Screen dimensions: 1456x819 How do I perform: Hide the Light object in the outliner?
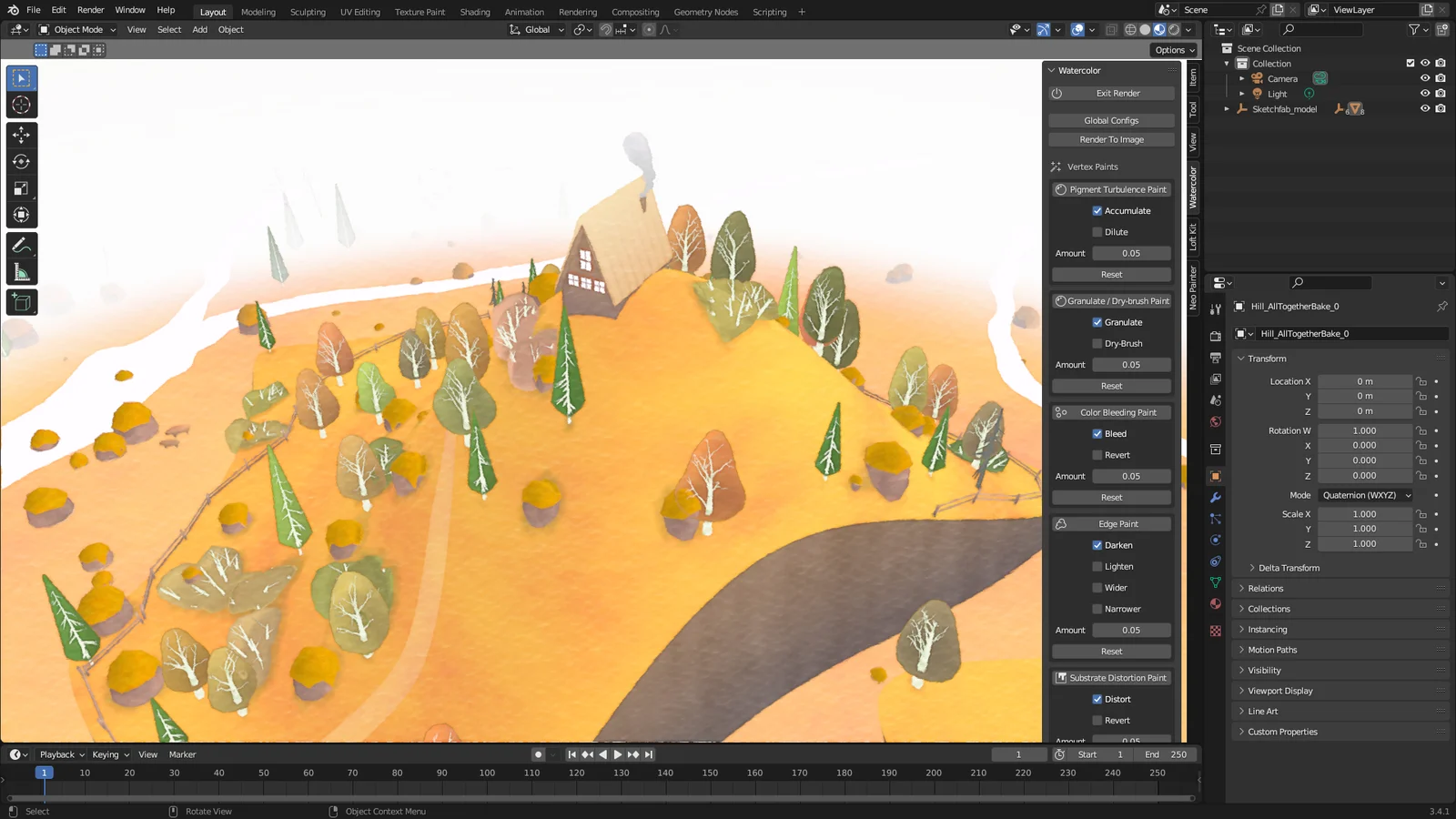pos(1425,93)
